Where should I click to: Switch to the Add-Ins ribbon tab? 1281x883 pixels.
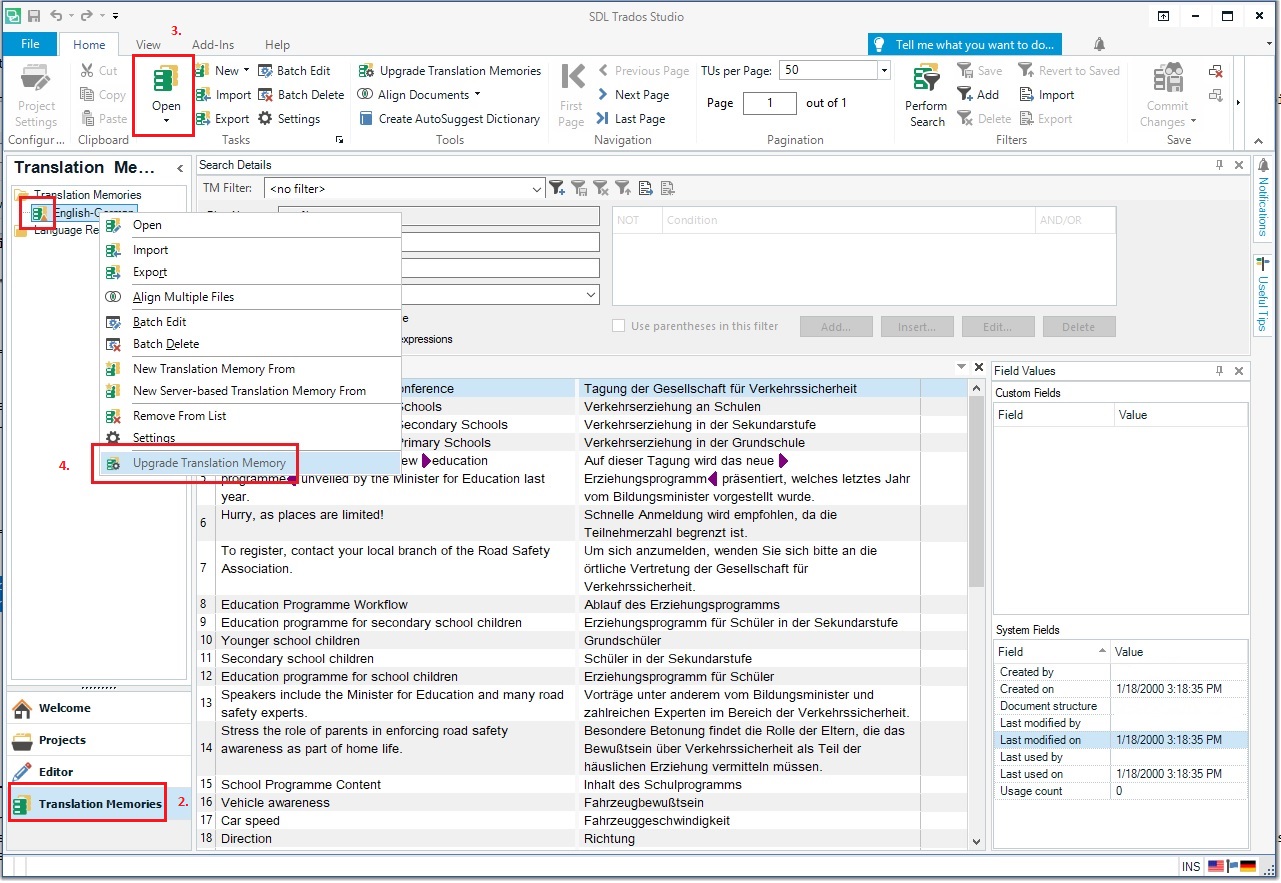coord(213,44)
